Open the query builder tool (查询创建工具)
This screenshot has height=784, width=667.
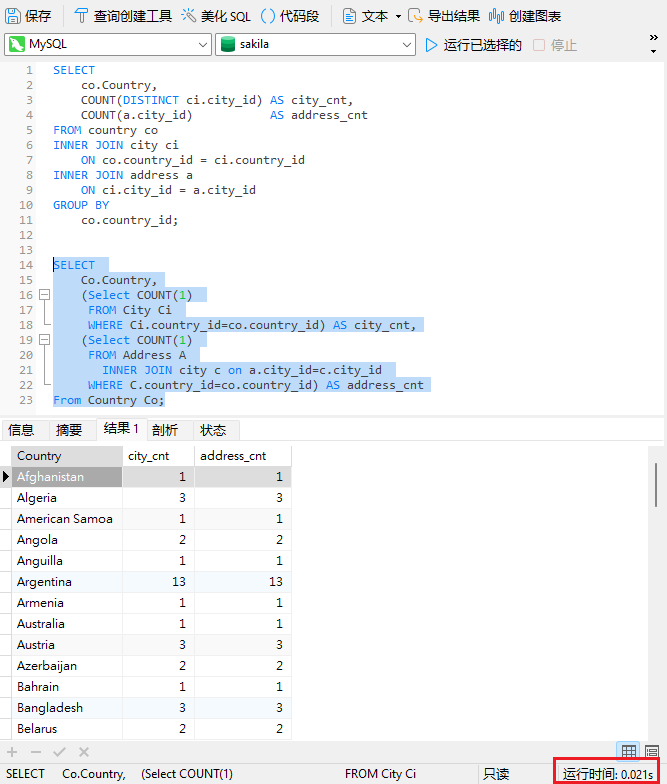(122, 16)
